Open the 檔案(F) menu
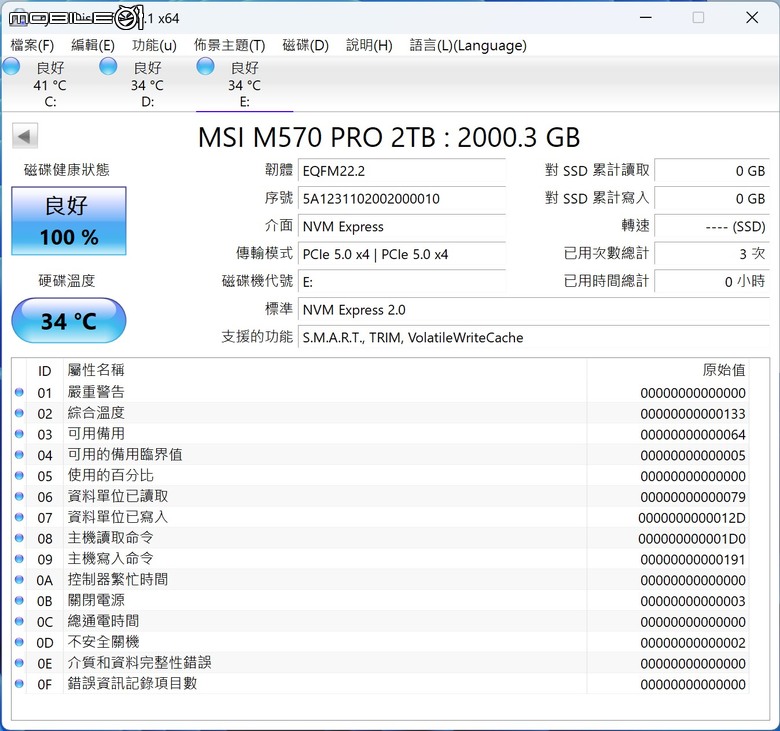The image size is (780, 731). click(x=32, y=46)
